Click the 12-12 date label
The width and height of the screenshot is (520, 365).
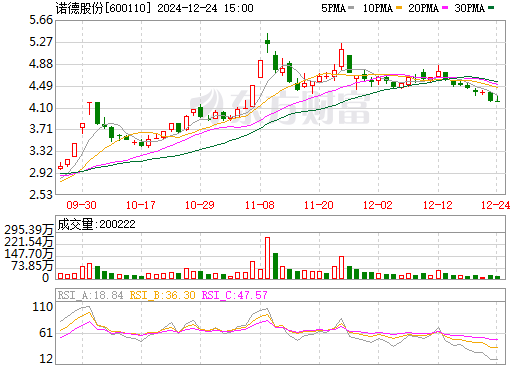point(438,205)
